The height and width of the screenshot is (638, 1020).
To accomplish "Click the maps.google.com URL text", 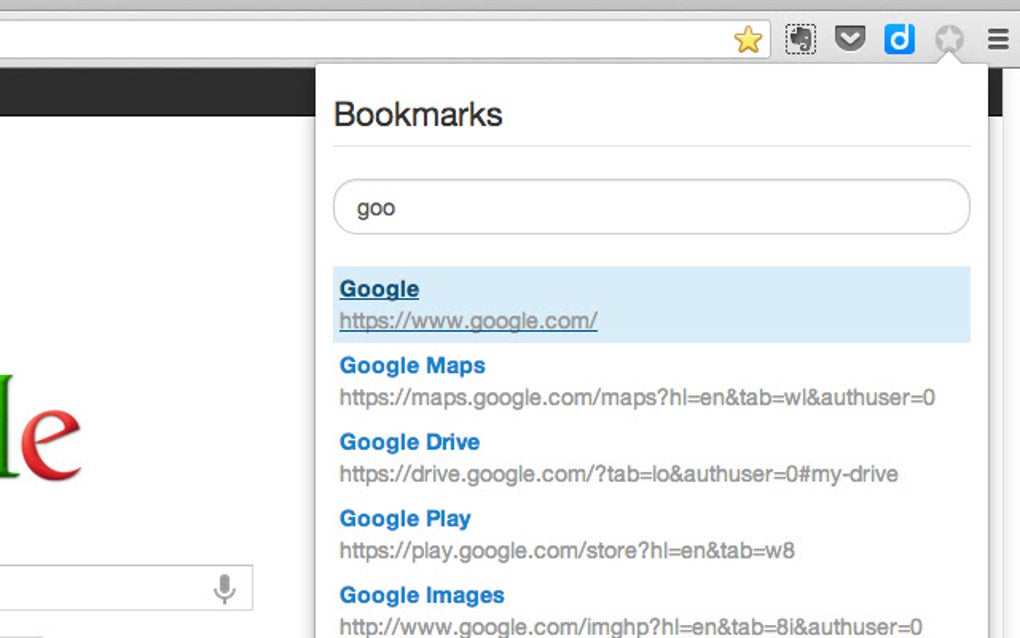I will click(x=637, y=398).
